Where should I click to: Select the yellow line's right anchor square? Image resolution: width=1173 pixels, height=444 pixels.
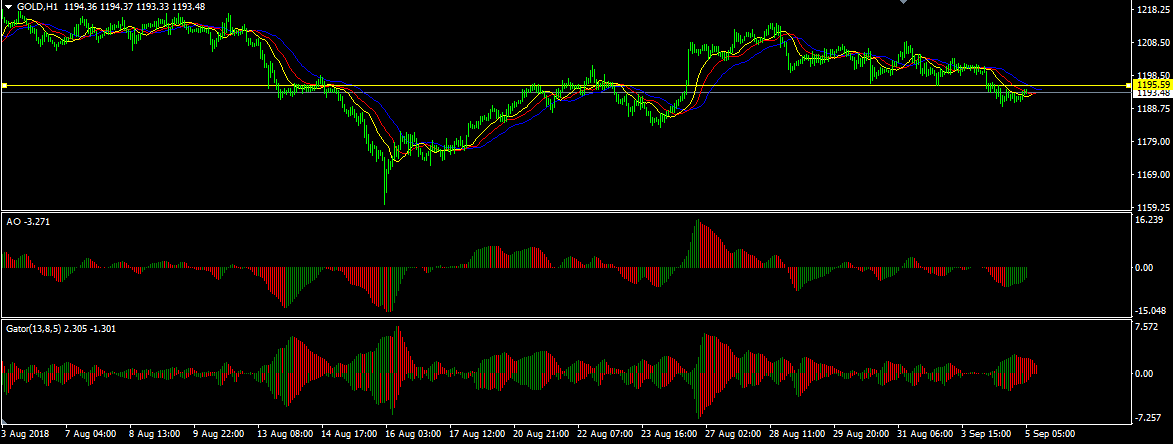[x=1129, y=86]
